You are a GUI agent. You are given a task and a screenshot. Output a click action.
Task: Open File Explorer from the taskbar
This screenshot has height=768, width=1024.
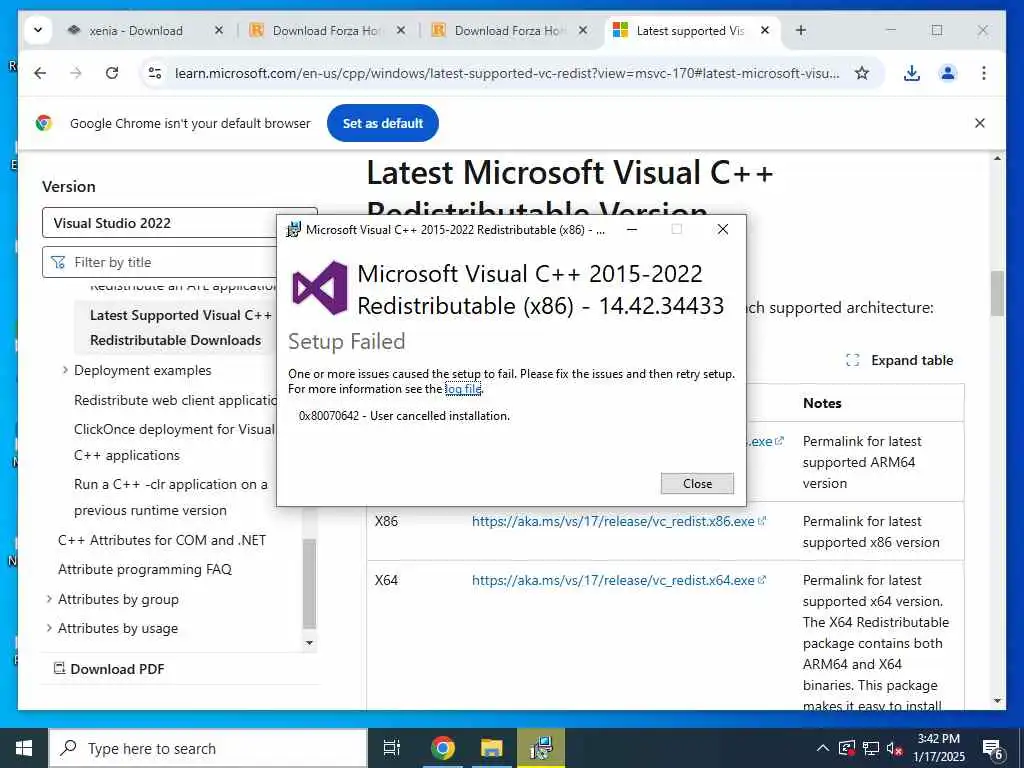[491, 748]
